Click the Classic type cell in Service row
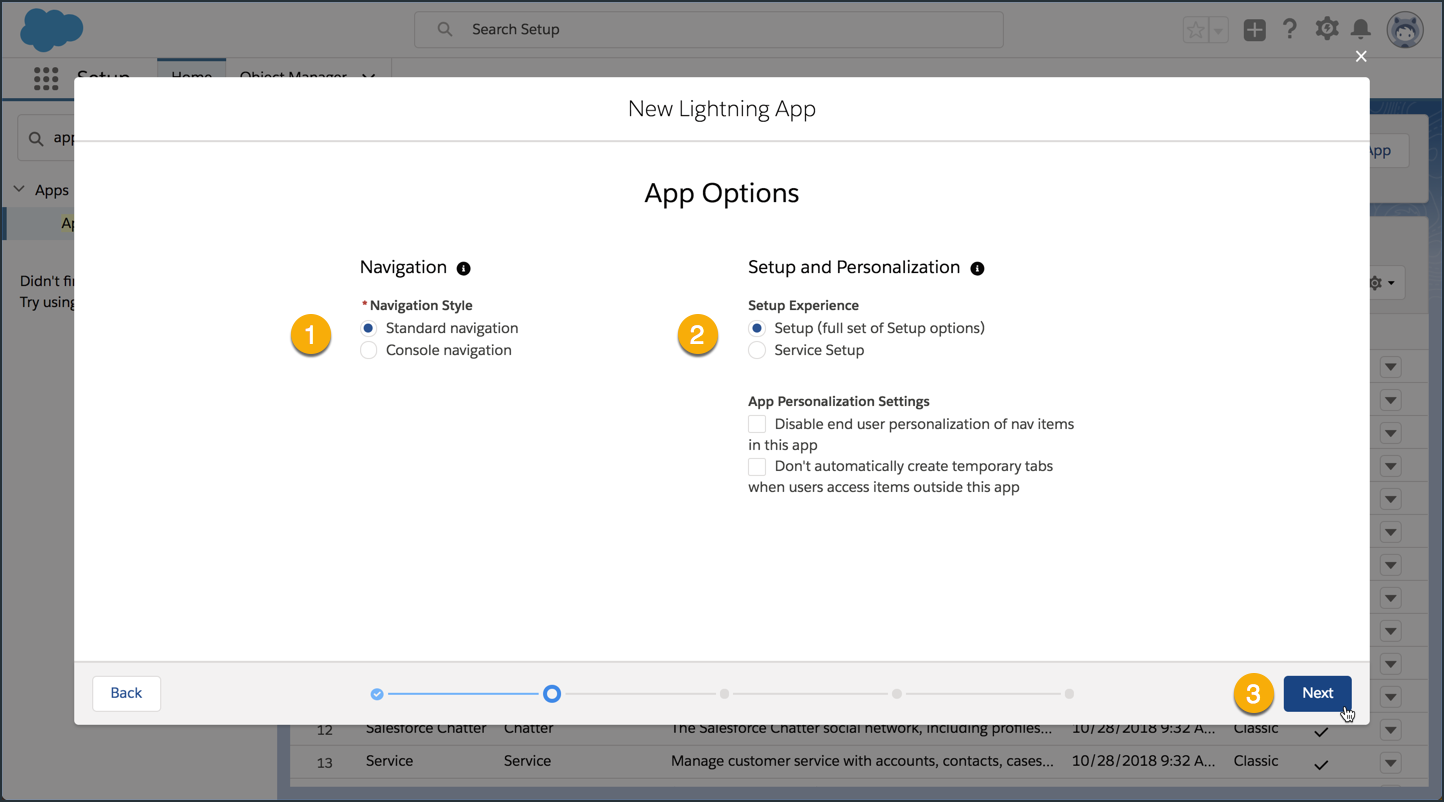Image resolution: width=1444 pixels, height=802 pixels. coord(1256,761)
